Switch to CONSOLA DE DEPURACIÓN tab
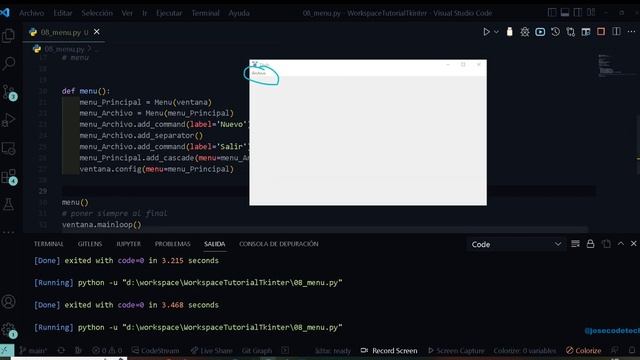The width and height of the screenshot is (640, 360). coord(279,244)
